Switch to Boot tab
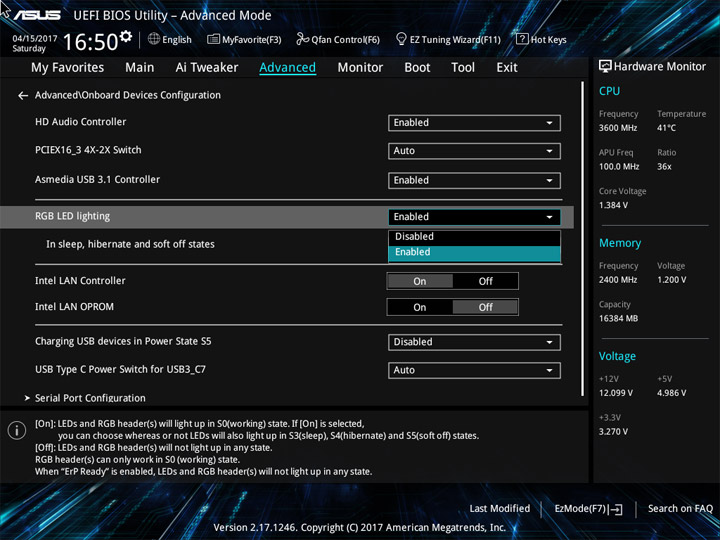 [417, 68]
